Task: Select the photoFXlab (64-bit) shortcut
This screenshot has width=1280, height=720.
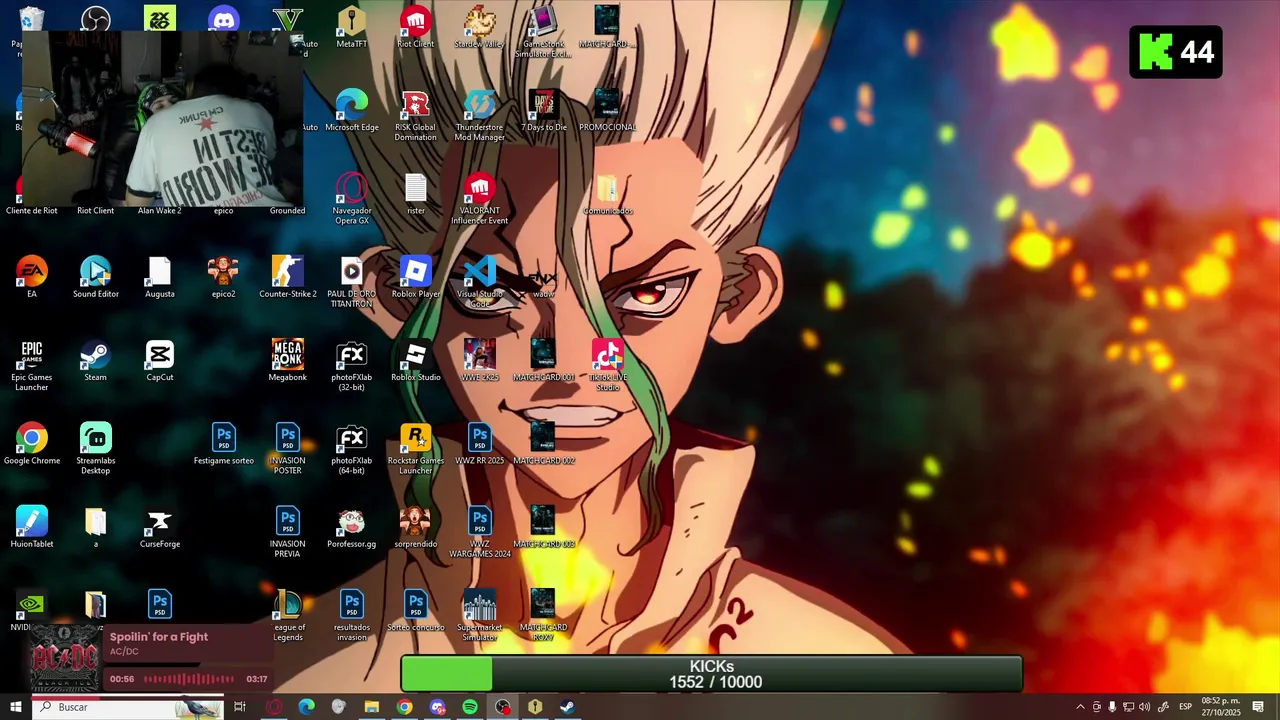Action: click(351, 448)
